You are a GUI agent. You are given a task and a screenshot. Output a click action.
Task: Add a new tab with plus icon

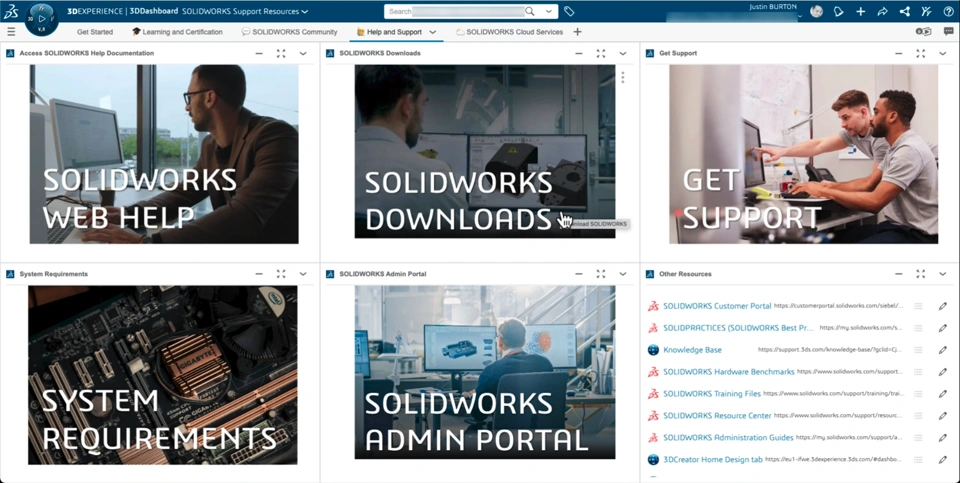[577, 32]
